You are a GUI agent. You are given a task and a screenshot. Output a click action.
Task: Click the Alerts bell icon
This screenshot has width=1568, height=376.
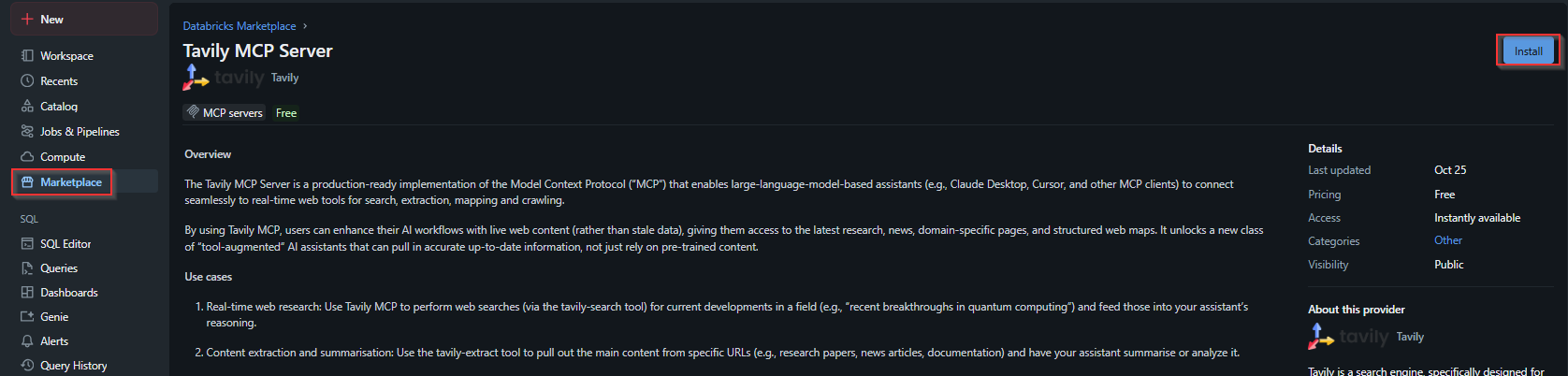[27, 341]
